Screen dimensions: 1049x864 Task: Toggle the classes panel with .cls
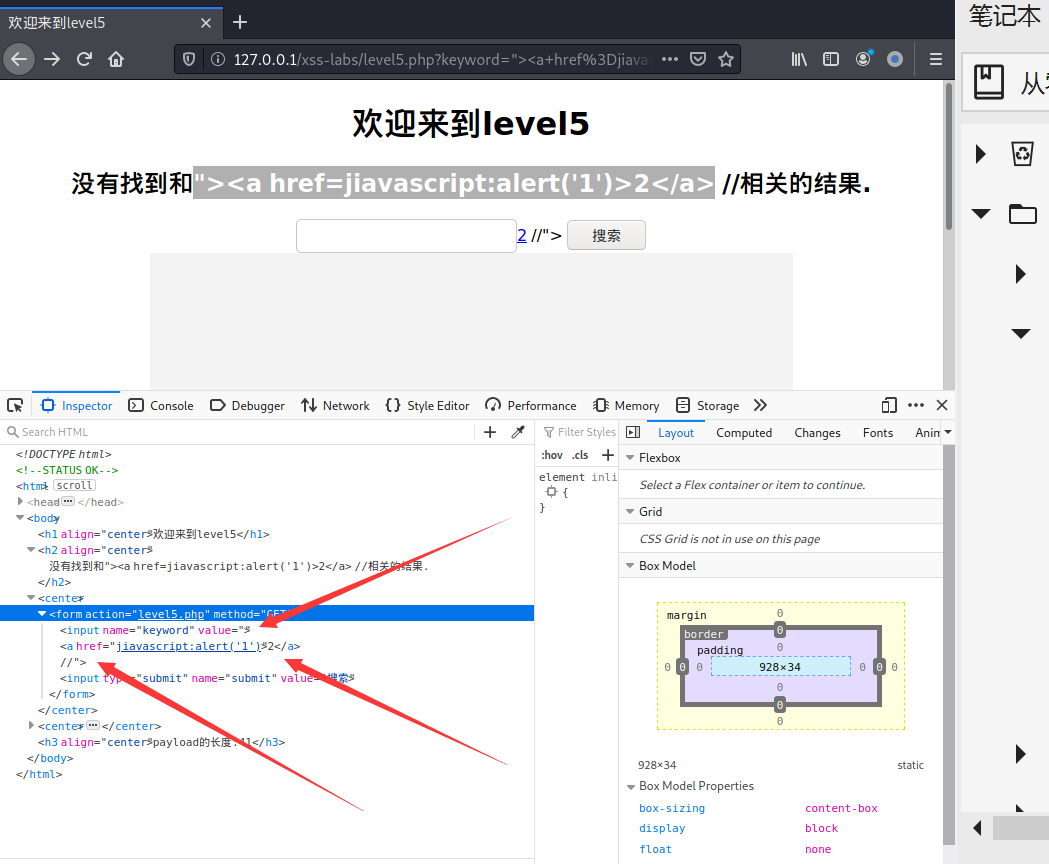click(x=580, y=454)
